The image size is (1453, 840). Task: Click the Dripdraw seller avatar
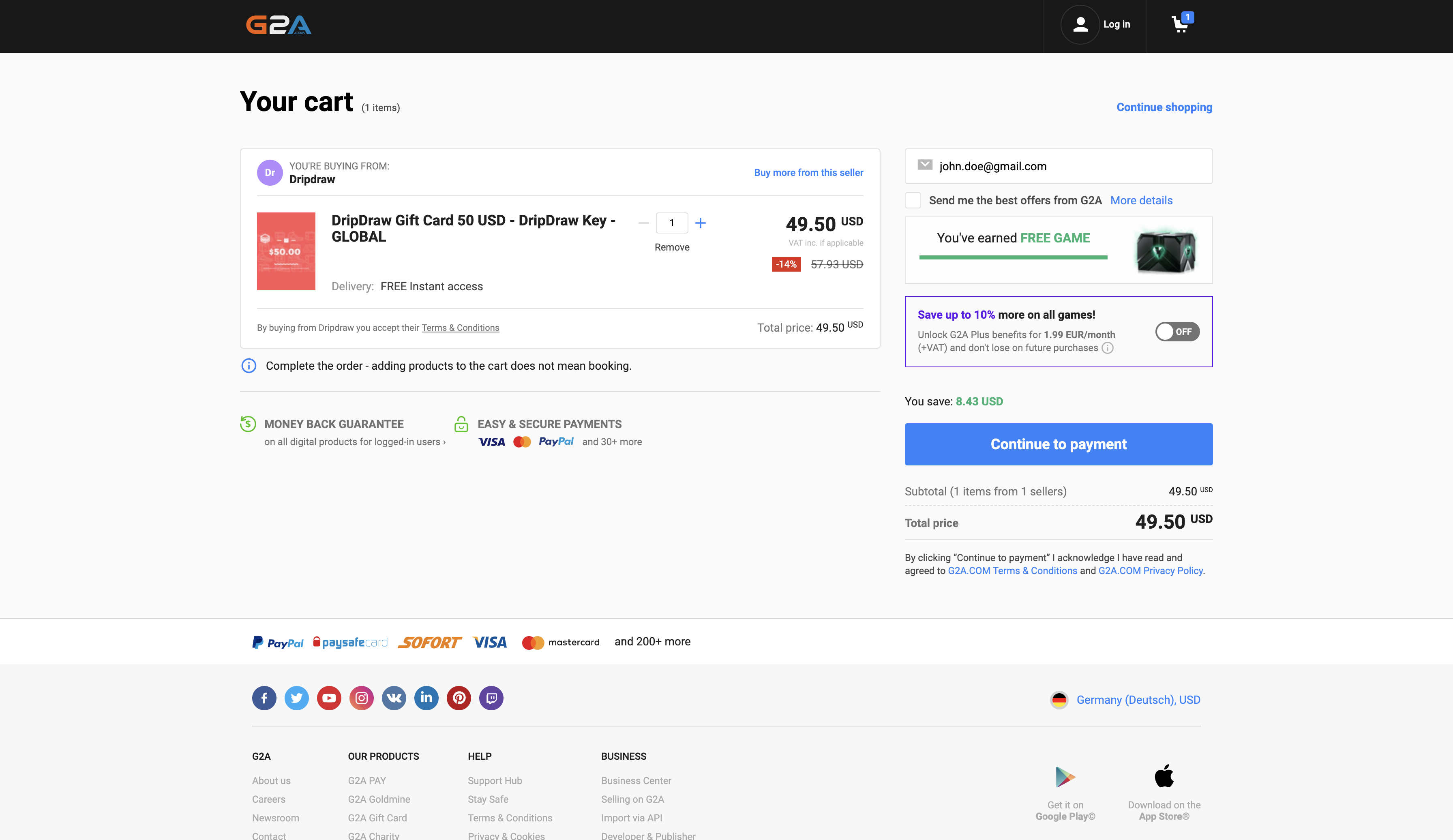click(270, 172)
